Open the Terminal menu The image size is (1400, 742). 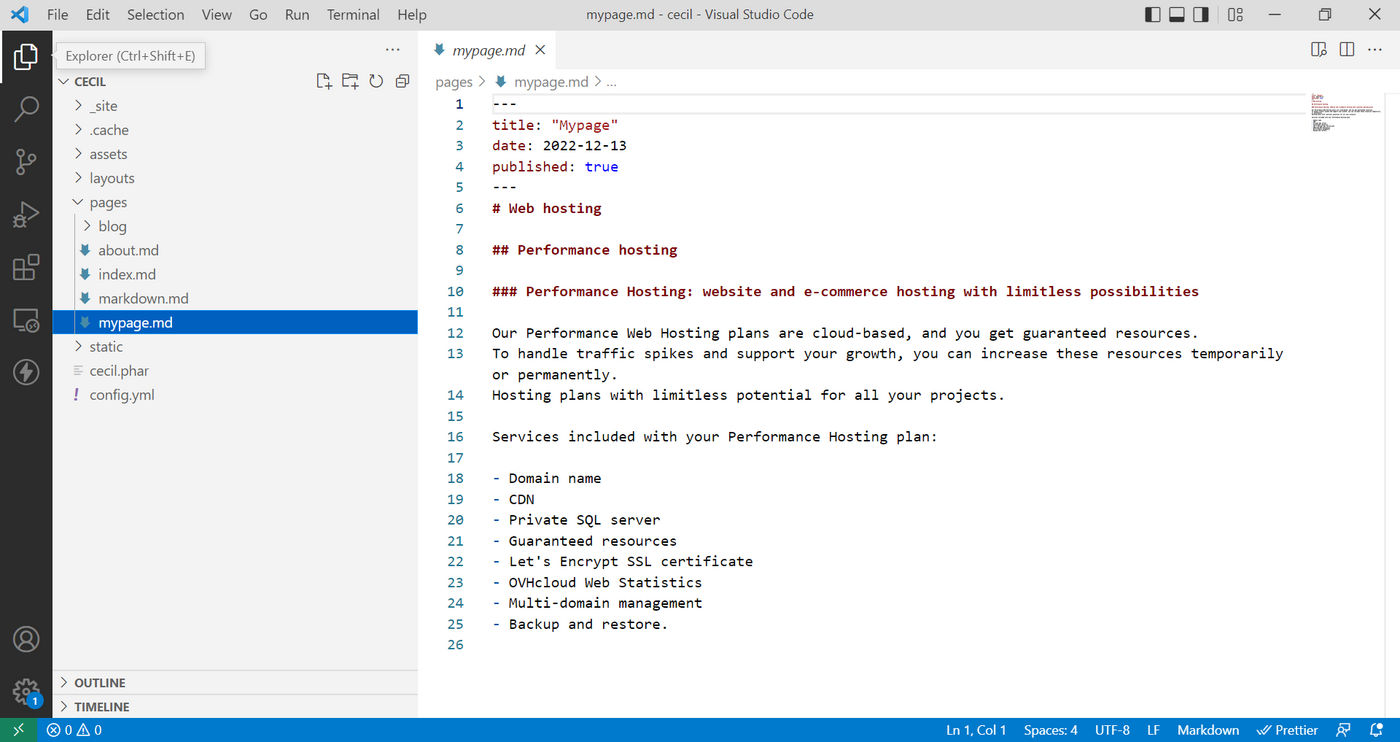click(352, 14)
